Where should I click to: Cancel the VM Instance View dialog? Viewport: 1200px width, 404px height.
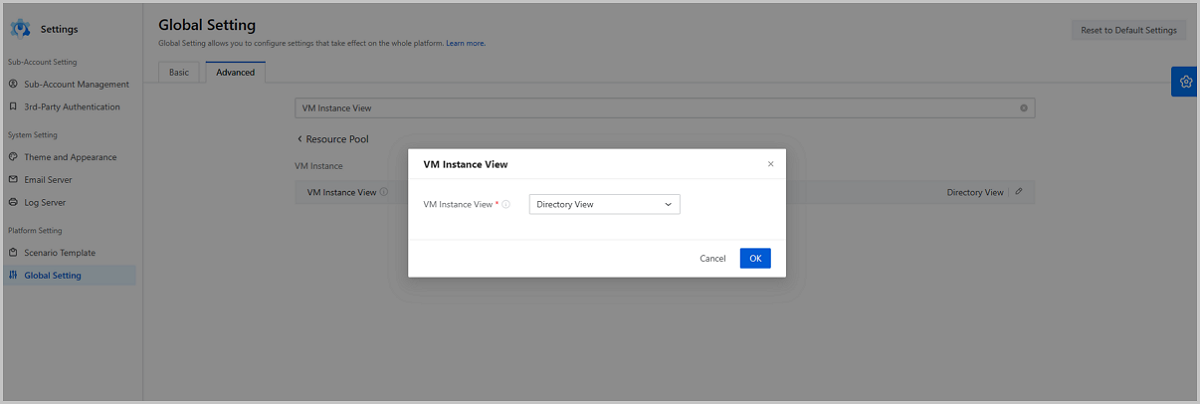[x=713, y=258]
